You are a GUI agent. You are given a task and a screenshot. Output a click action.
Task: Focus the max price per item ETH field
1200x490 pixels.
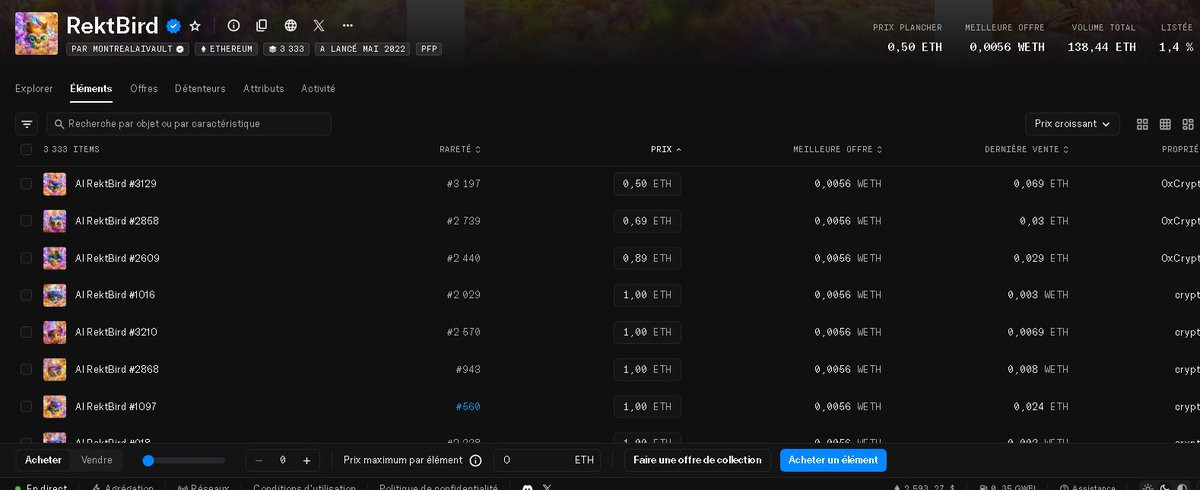click(x=547, y=460)
